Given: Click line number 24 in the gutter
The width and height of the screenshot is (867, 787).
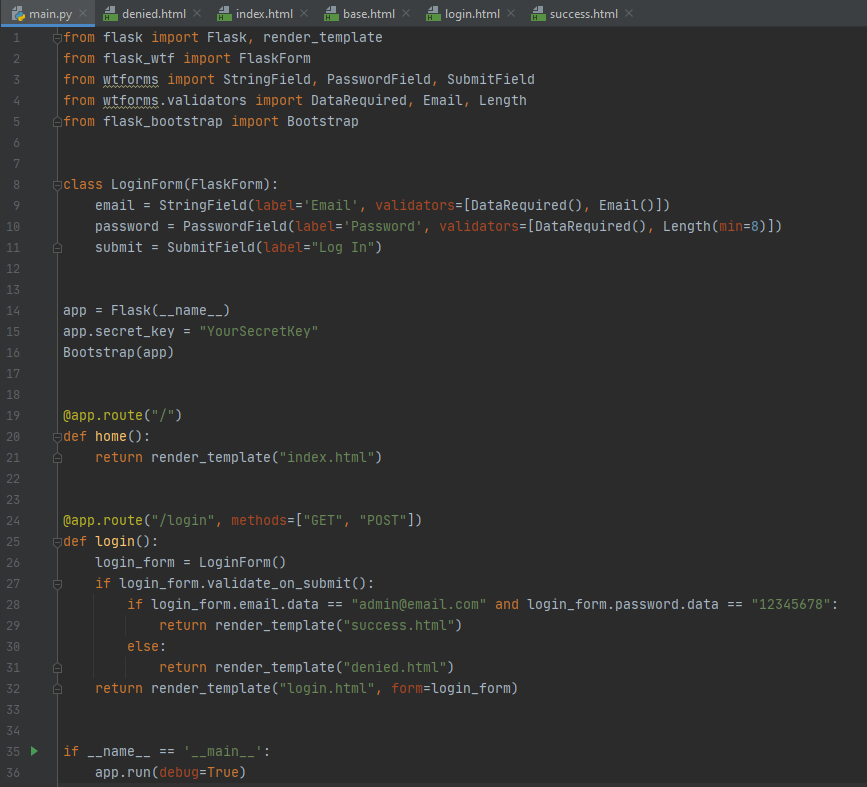Looking at the screenshot, I should tap(13, 521).
